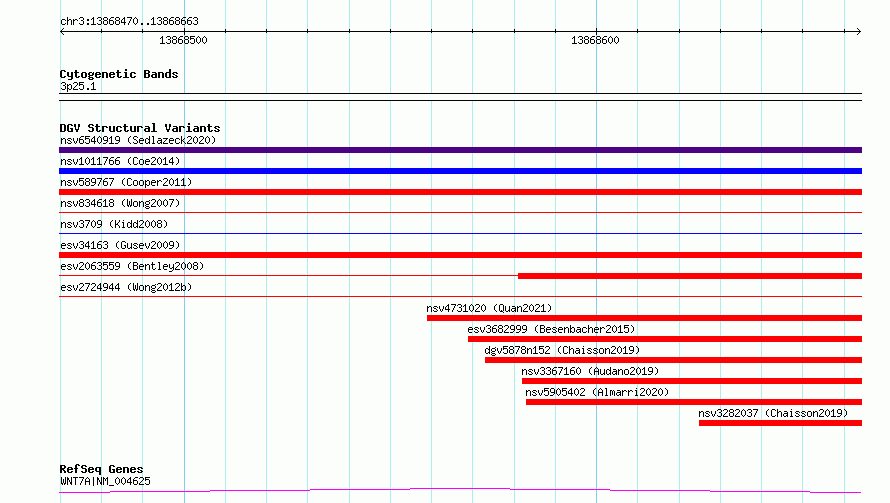Click the thick red esv34163 variant bar
890x503 pixels.
coord(460,255)
